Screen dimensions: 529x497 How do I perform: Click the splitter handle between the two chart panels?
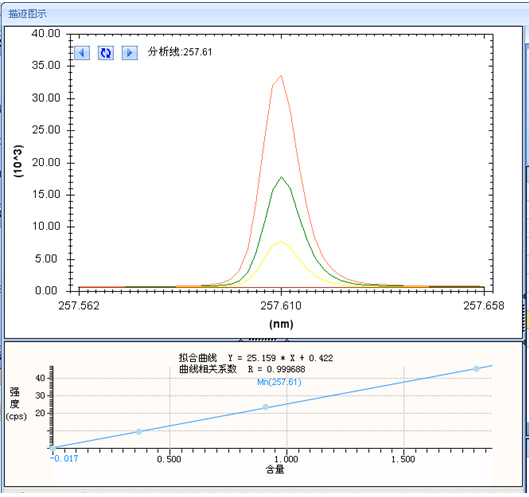point(263,339)
